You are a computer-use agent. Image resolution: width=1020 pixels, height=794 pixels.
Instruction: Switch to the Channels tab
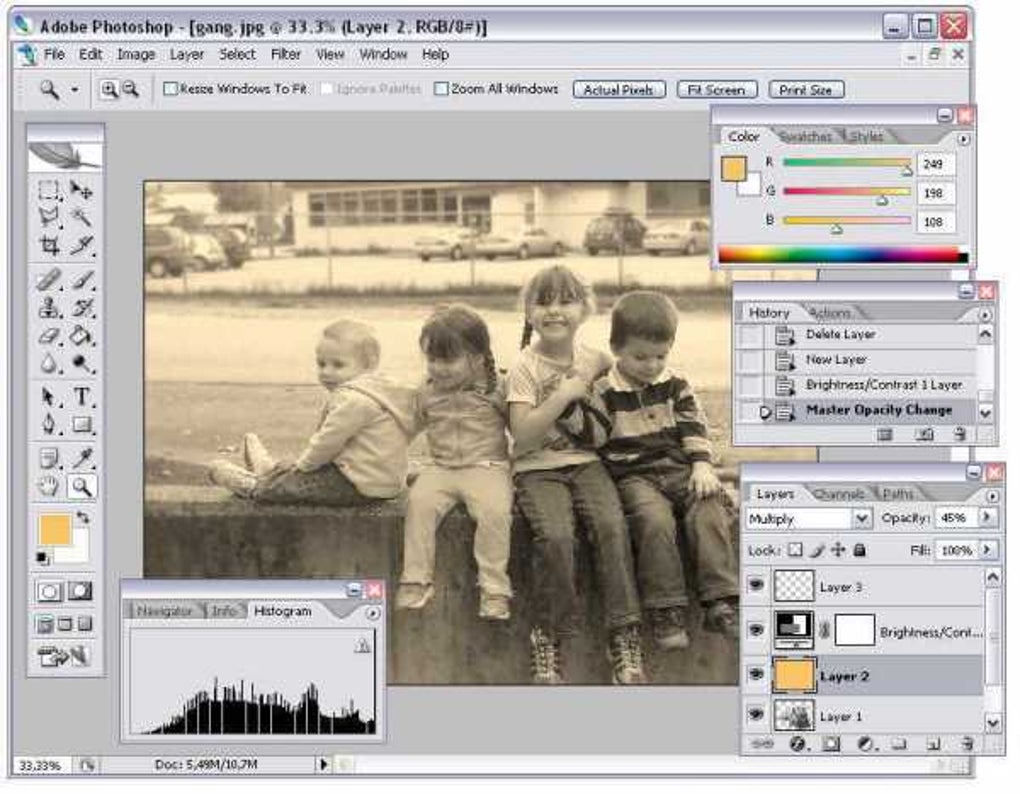tap(838, 494)
